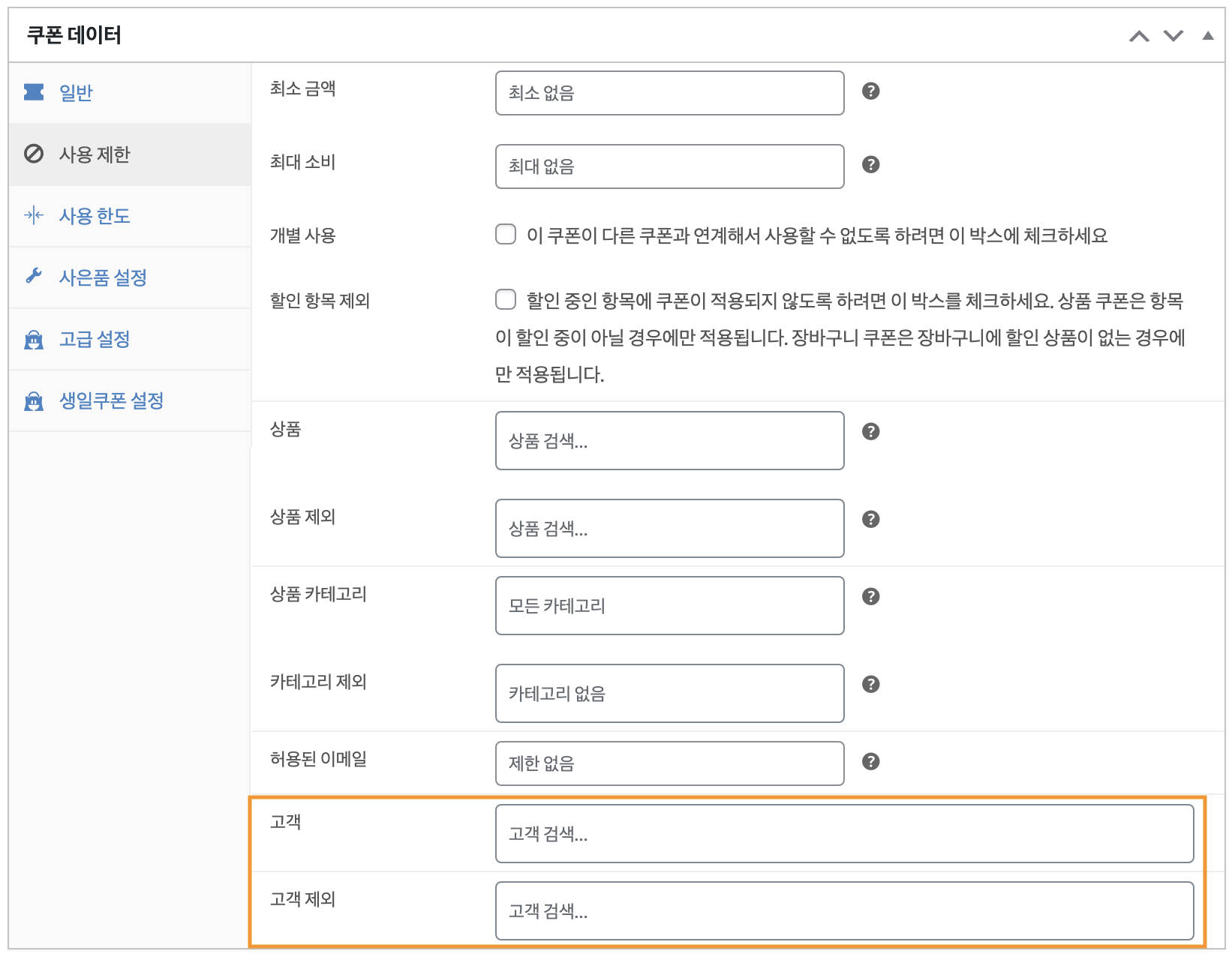Open the 상품 search select box

[x=670, y=440]
